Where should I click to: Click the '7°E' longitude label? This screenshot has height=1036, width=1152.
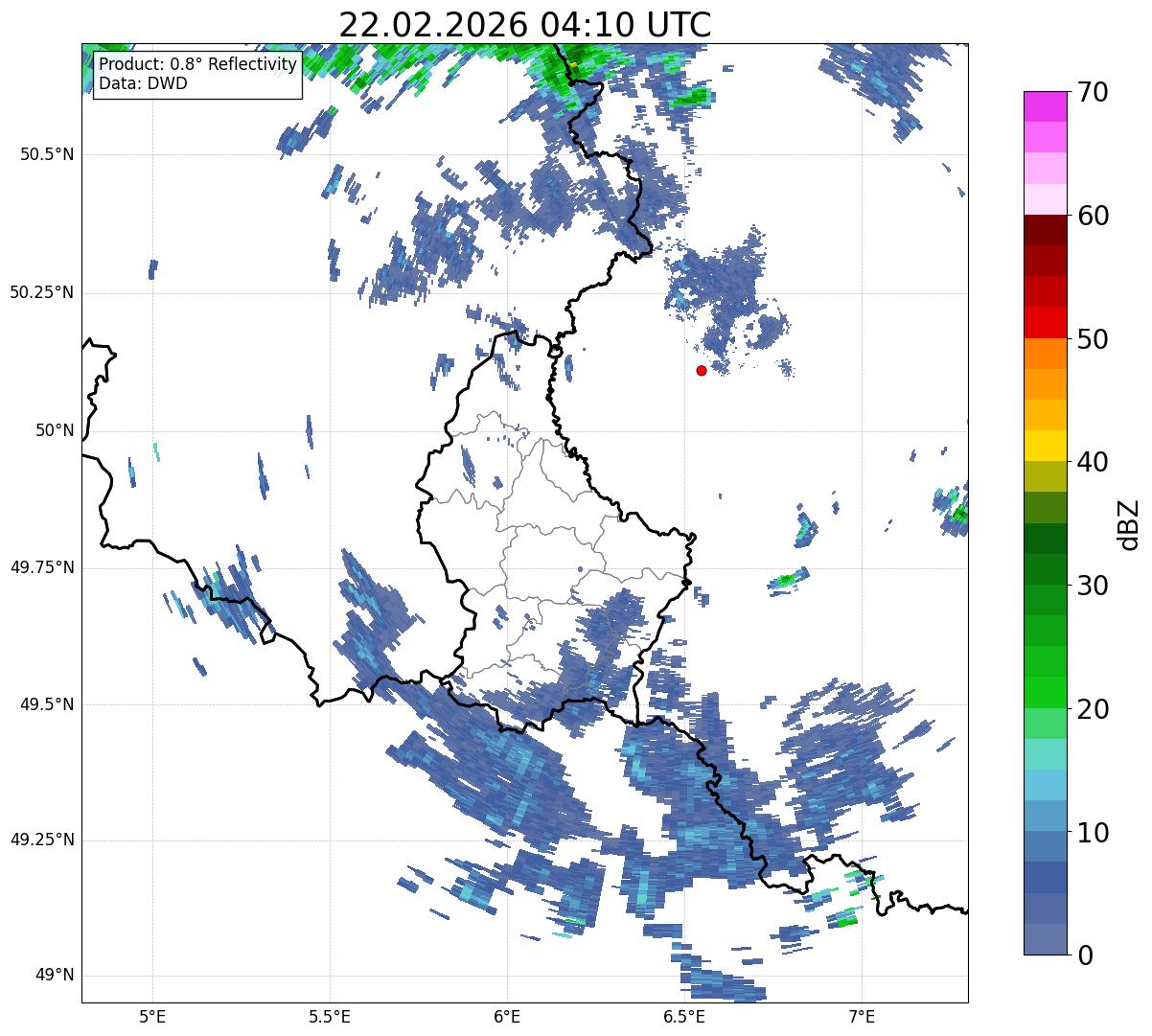click(x=862, y=1017)
